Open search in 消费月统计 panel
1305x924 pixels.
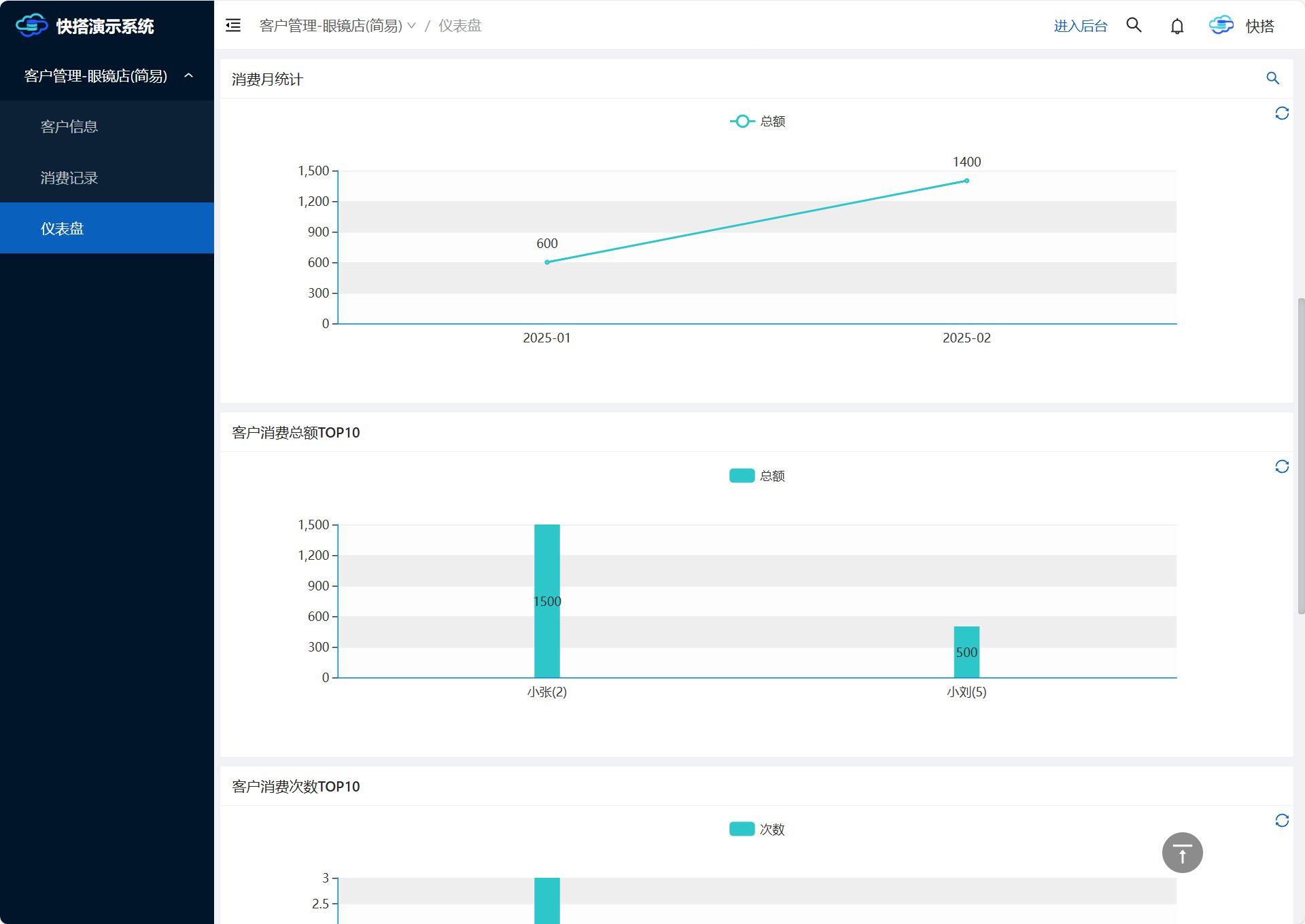pos(1273,78)
